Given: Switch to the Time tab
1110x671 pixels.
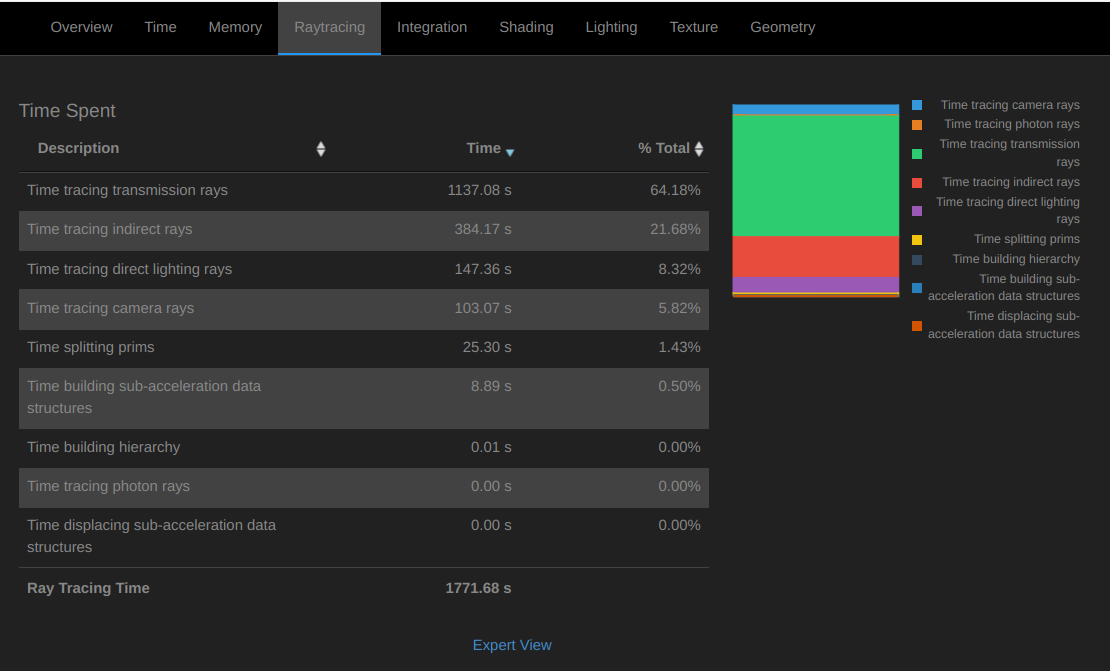Looking at the screenshot, I should [161, 28].
